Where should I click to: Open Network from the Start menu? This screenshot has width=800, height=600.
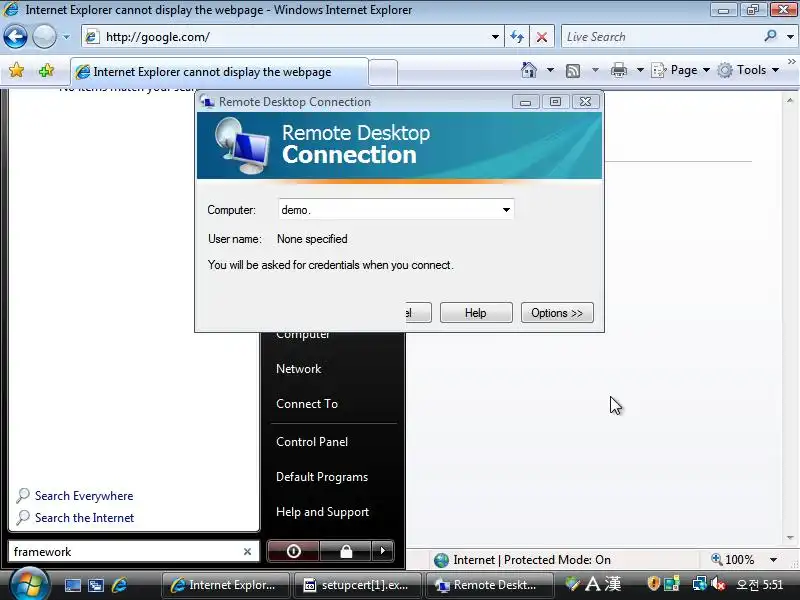[298, 369]
